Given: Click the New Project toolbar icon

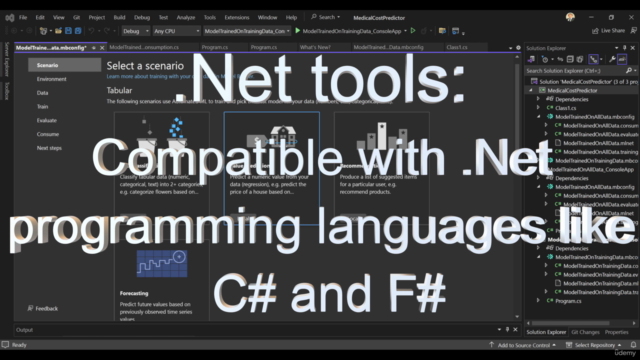Looking at the screenshot, I should point(43,31).
